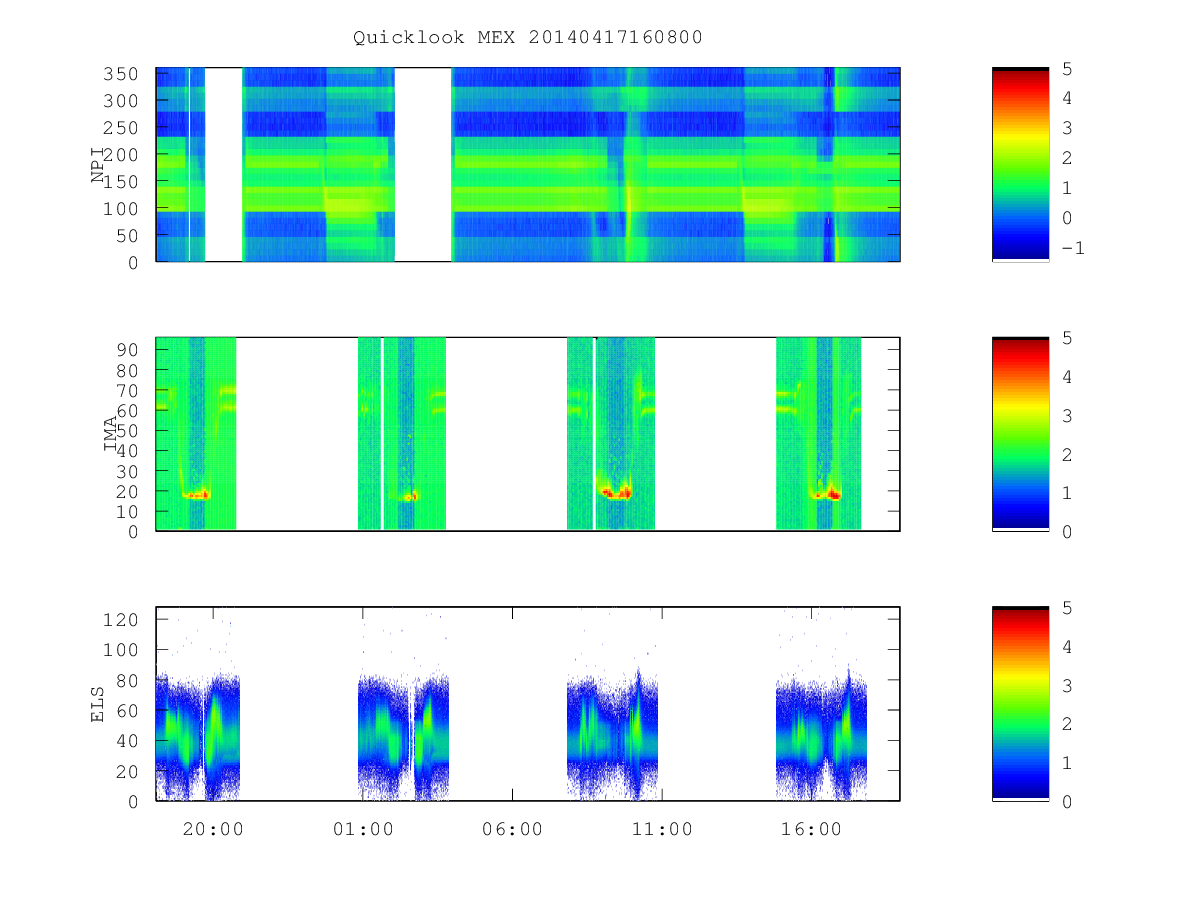This screenshot has width=1200, height=900.
Task: Click the 11:00 time axis label
Action: [661, 829]
